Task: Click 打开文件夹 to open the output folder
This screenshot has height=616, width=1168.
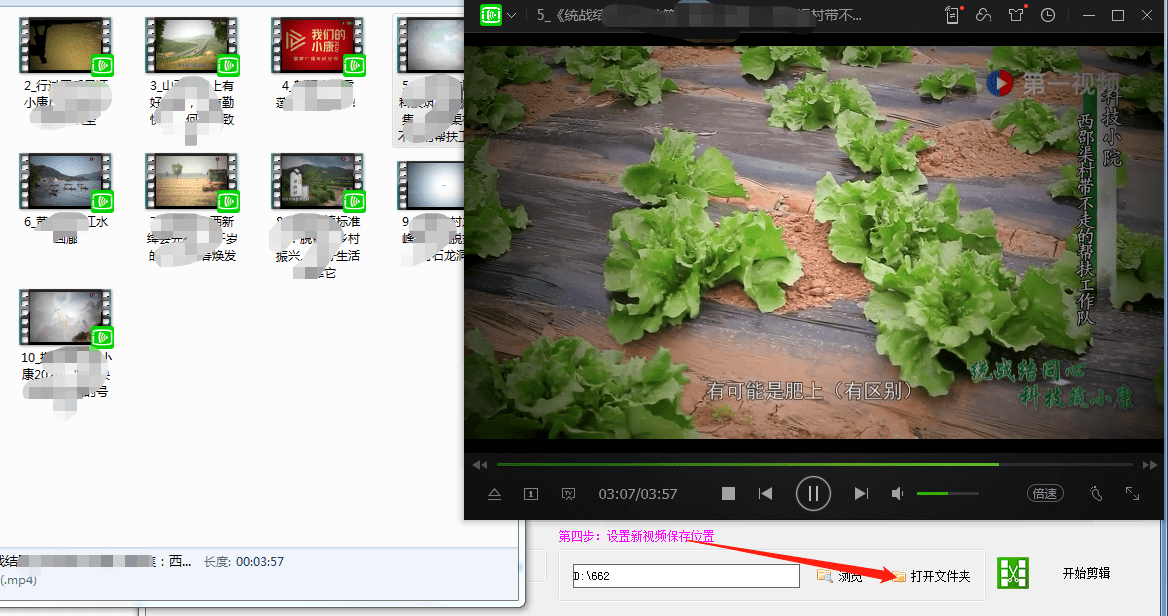Action: coord(932,576)
